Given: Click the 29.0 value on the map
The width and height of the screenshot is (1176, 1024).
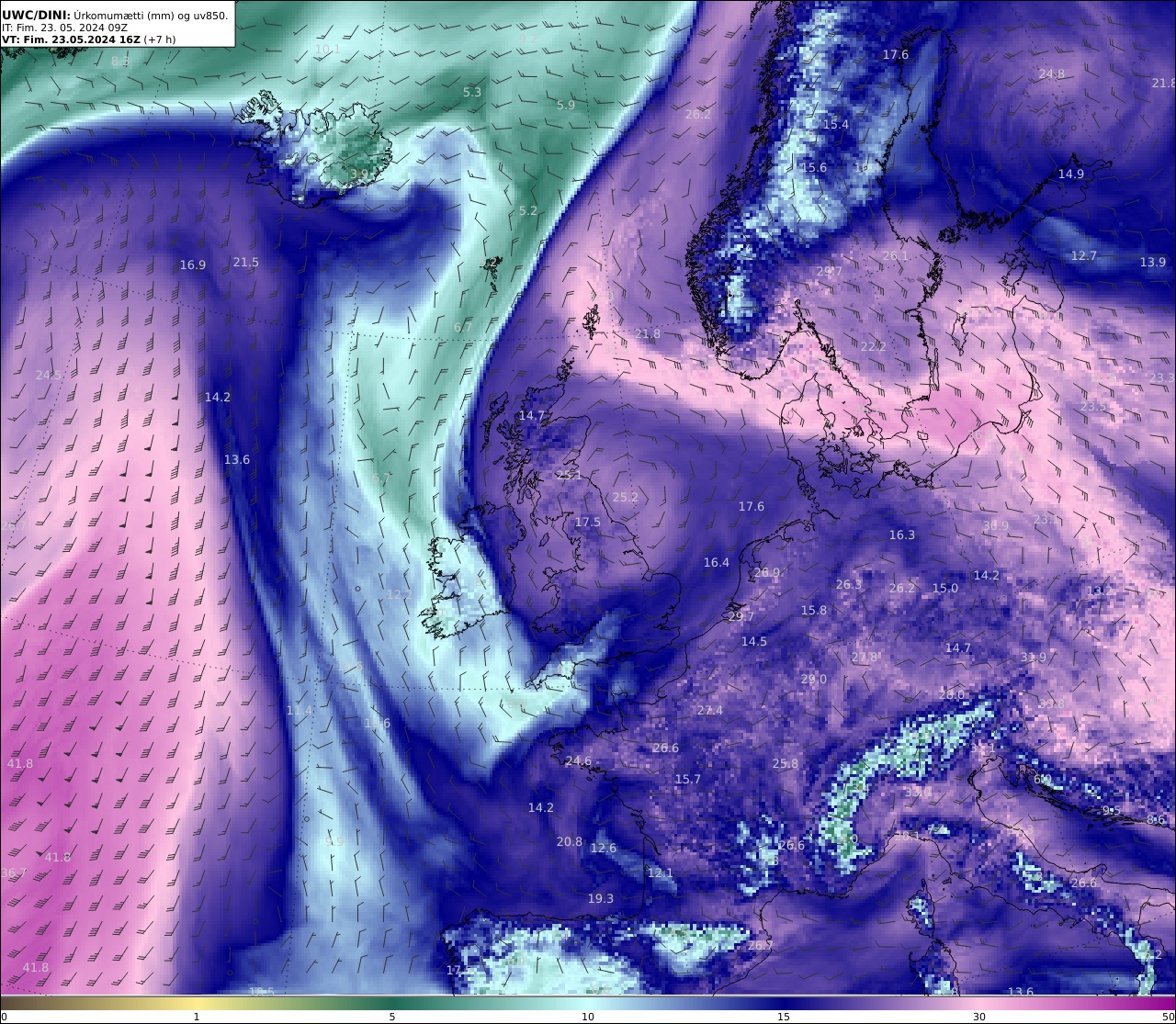Looking at the screenshot, I should (814, 679).
